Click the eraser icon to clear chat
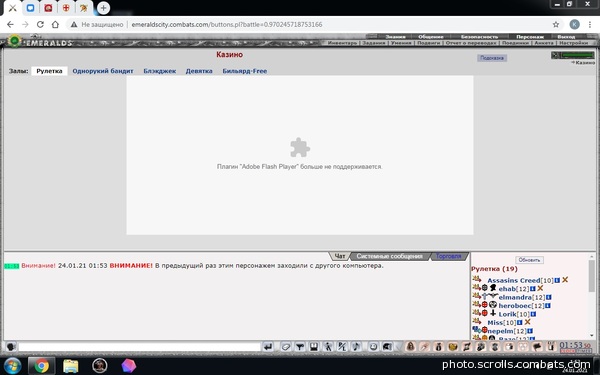Viewport: 600px width, 375px height. [285, 347]
